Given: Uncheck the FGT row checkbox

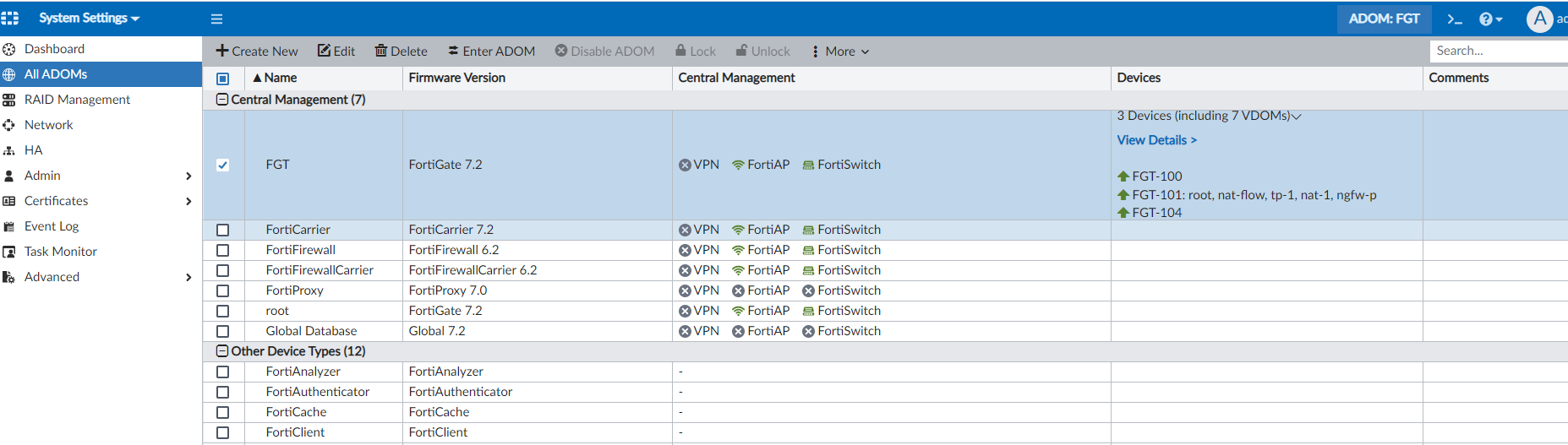Looking at the screenshot, I should (222, 166).
